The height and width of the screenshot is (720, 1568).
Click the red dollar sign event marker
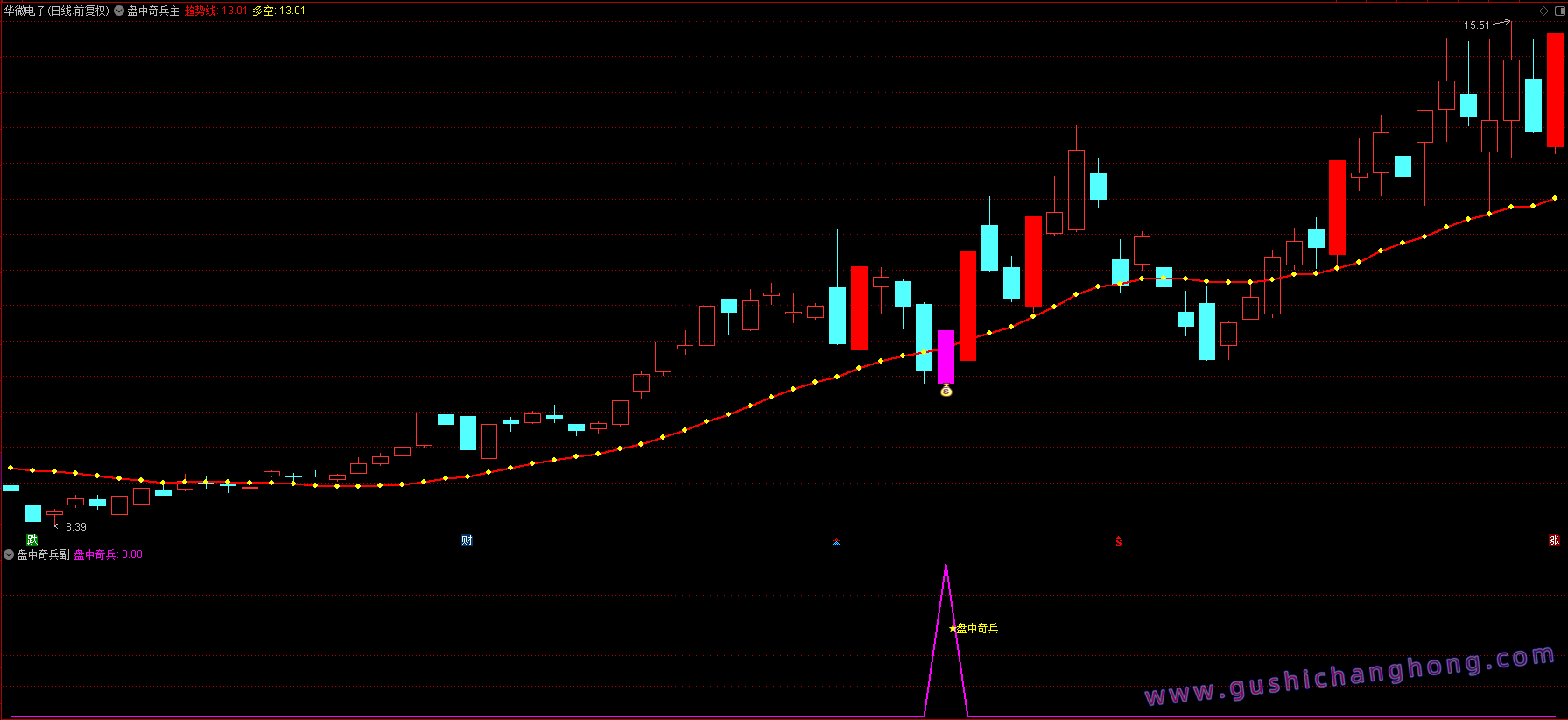pos(1119,541)
